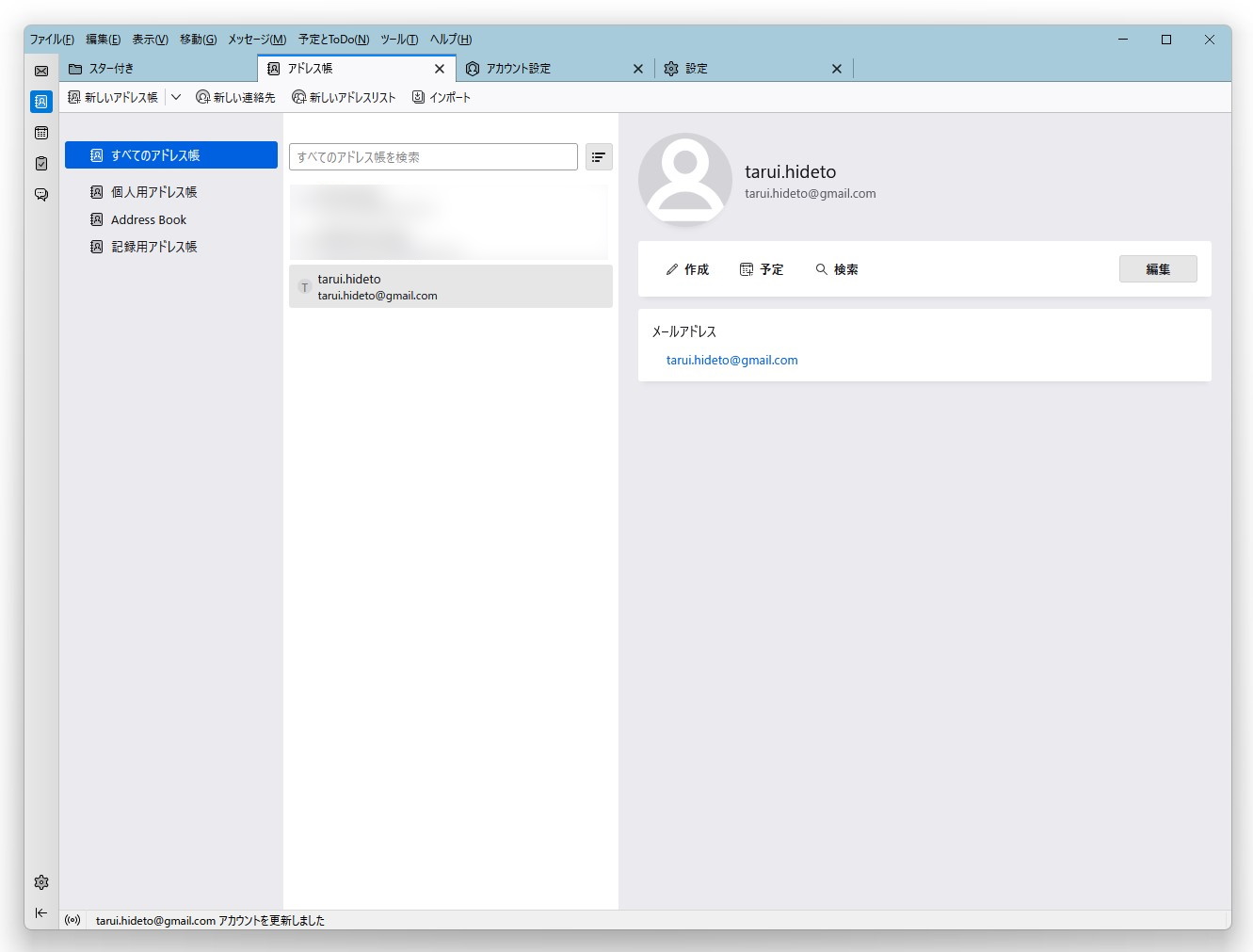Select 記録用アドレス帳 in the sidebar
Screen dimensions: 1253x952
click(171, 247)
